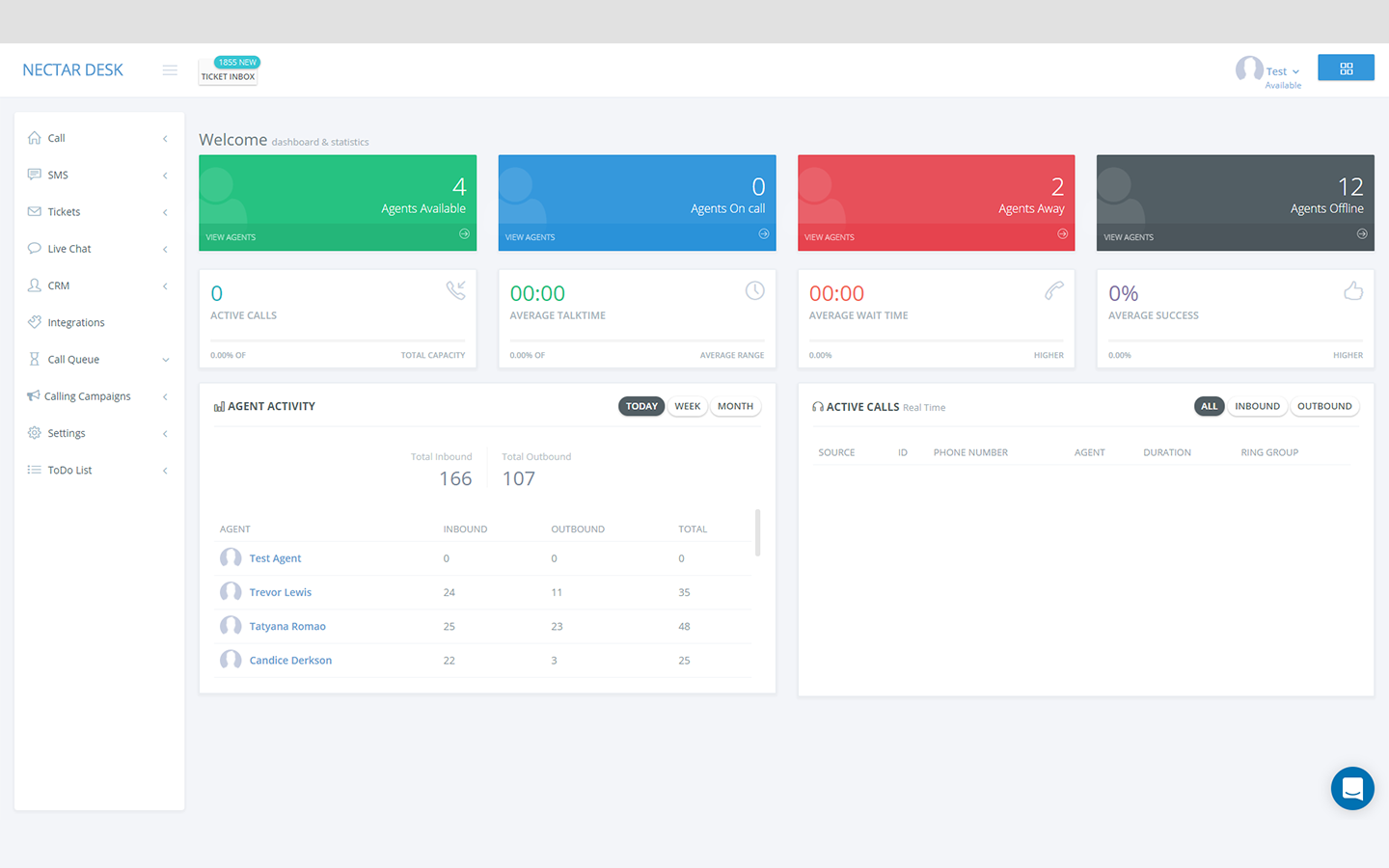The height and width of the screenshot is (868, 1389).
Task: Click the chat bubble widget bottom right
Action: click(x=1351, y=788)
